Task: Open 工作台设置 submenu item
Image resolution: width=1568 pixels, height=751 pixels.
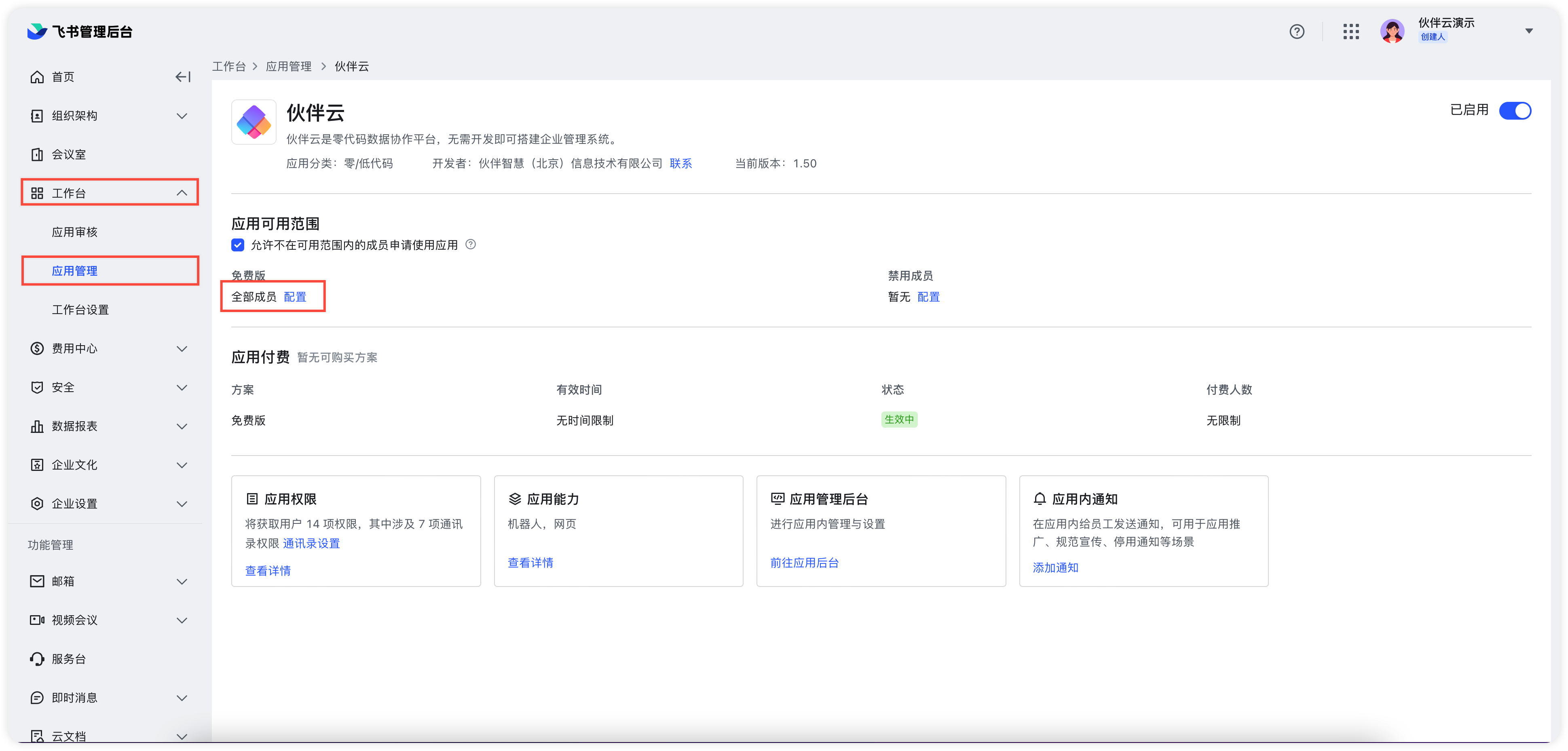Action: click(x=80, y=310)
